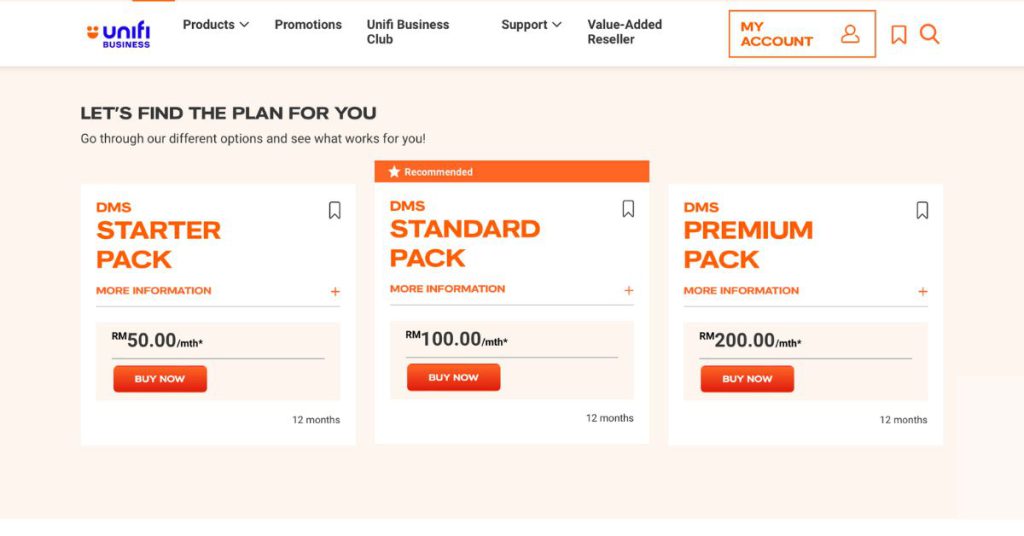The image size is (1024, 536).
Task: Bookmark the DMS Starter Pack
Action: point(334,210)
